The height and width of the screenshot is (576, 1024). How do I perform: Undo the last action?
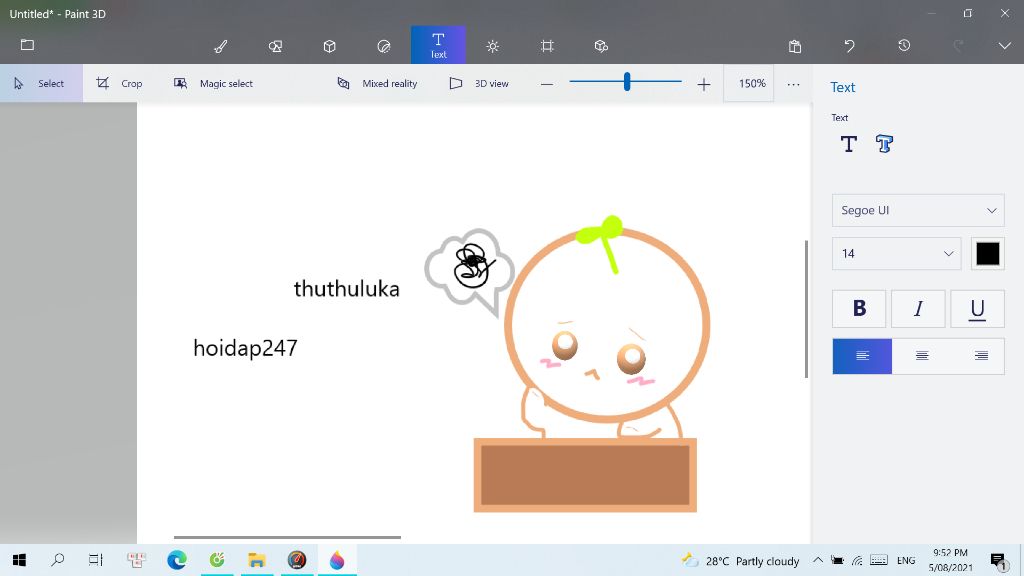tap(849, 46)
